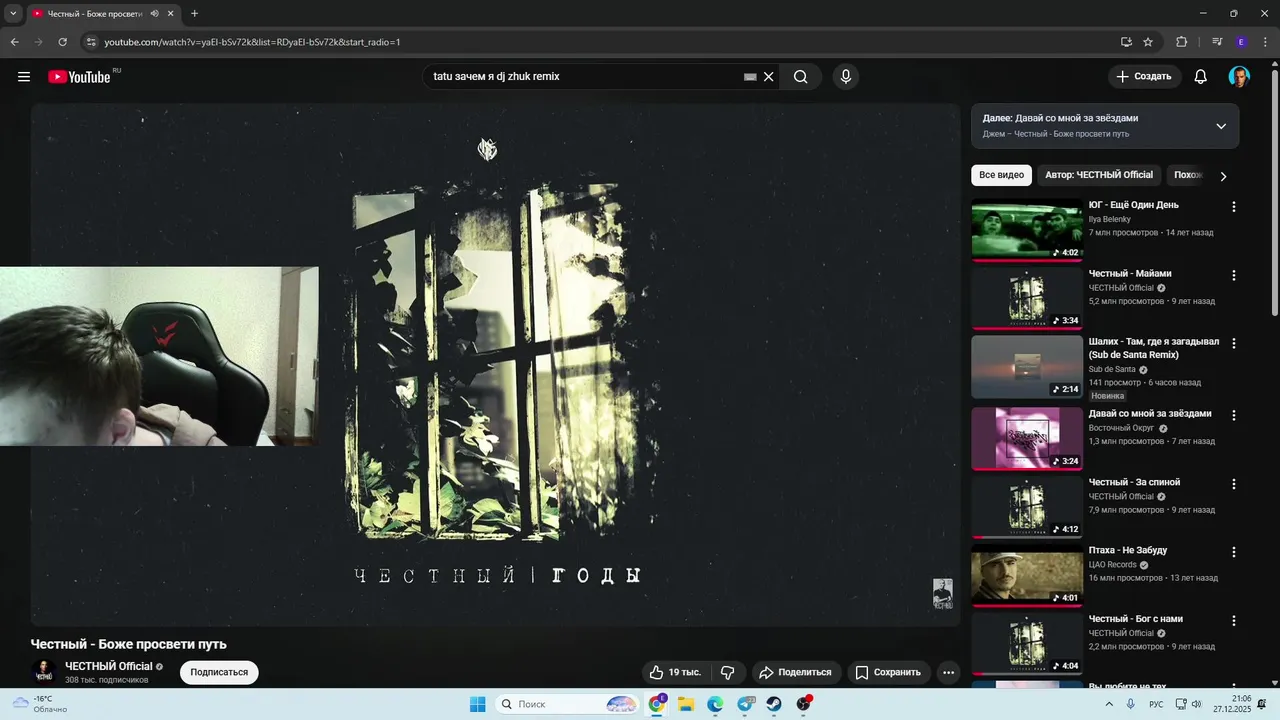Open Chrome three-dot menu

[x=1265, y=42]
